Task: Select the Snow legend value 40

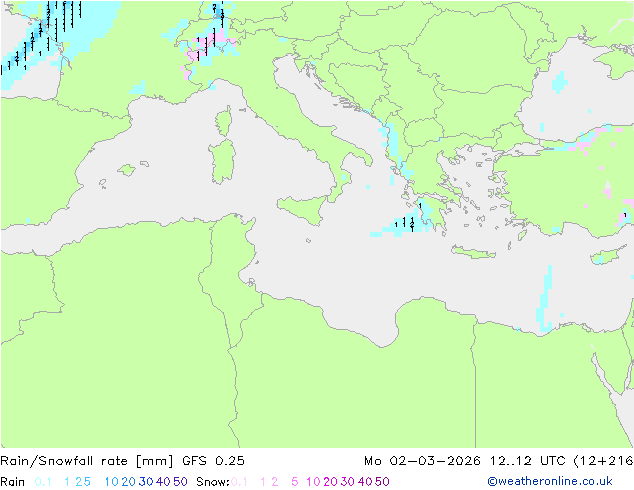Action: (365, 482)
